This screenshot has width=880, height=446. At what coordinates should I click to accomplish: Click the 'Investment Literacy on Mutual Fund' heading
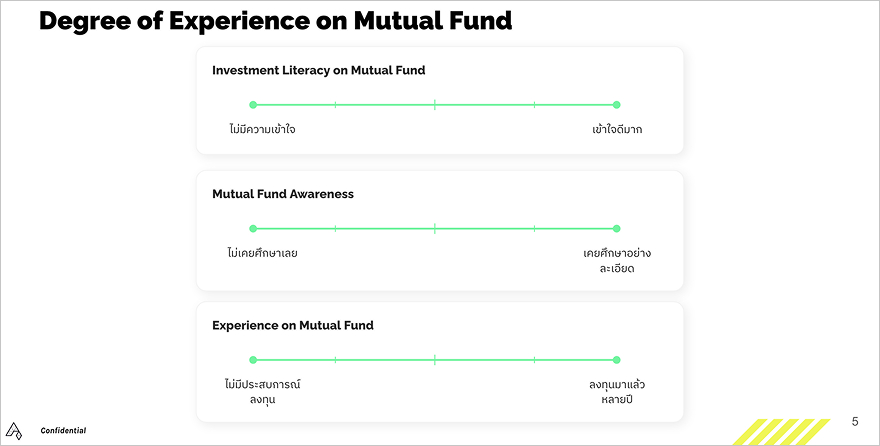(318, 70)
